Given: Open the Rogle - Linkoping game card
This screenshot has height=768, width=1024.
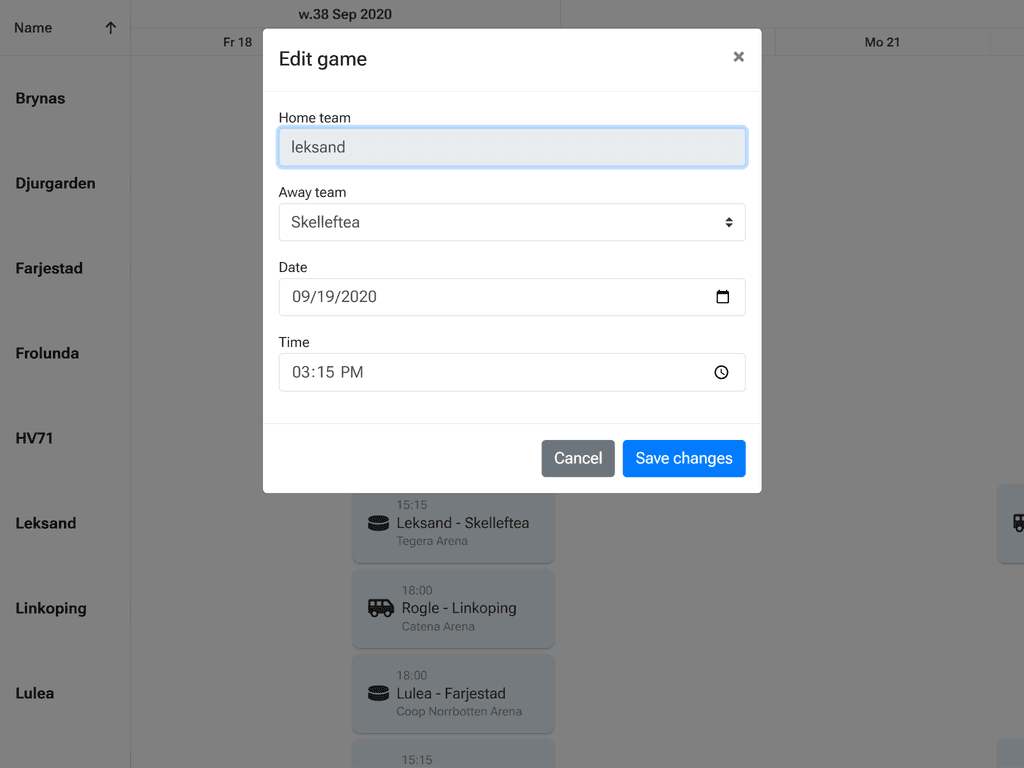Looking at the screenshot, I should tap(453, 608).
